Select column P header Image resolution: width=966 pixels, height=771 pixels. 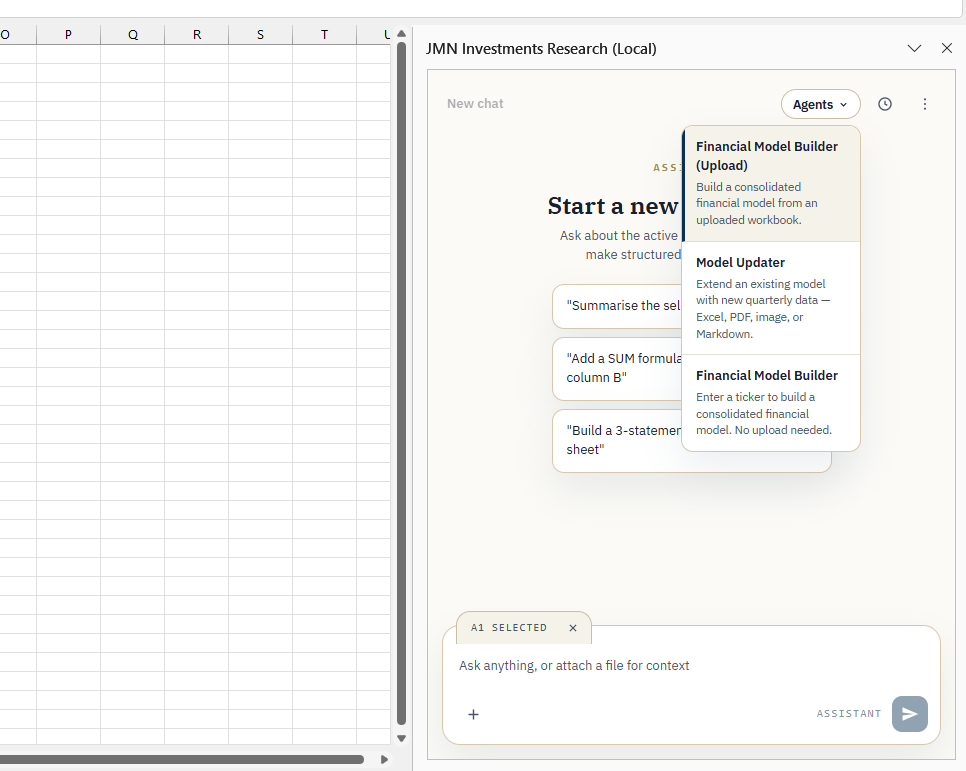click(x=68, y=35)
